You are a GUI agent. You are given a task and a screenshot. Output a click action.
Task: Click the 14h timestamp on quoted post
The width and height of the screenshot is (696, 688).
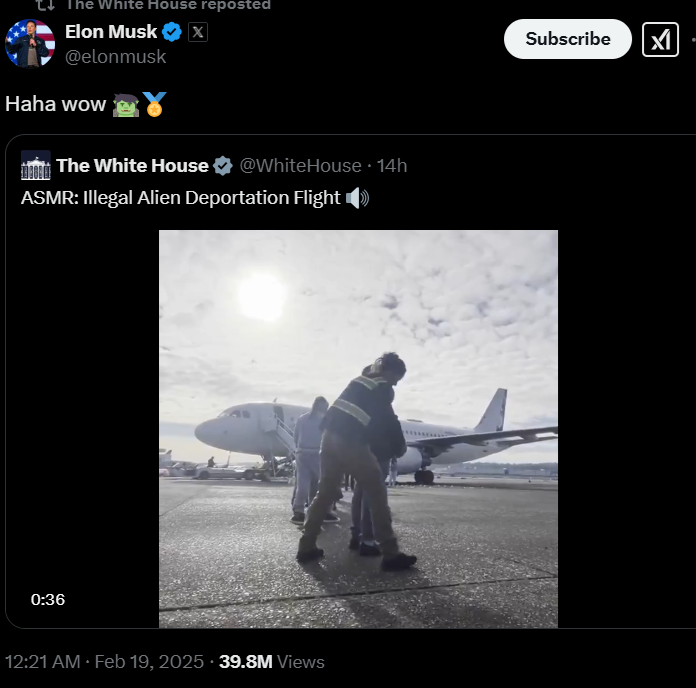(x=391, y=166)
